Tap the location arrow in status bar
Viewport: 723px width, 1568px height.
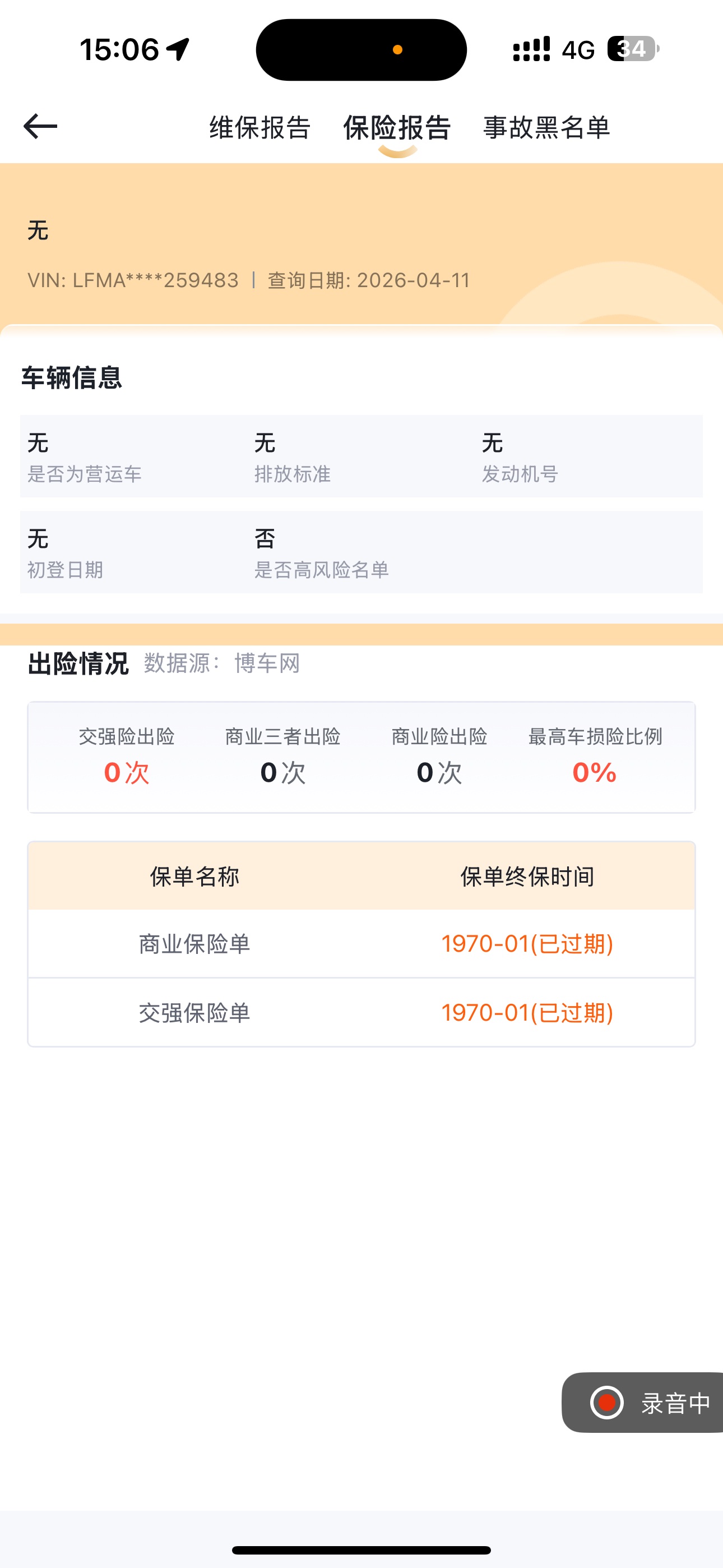coord(178,49)
